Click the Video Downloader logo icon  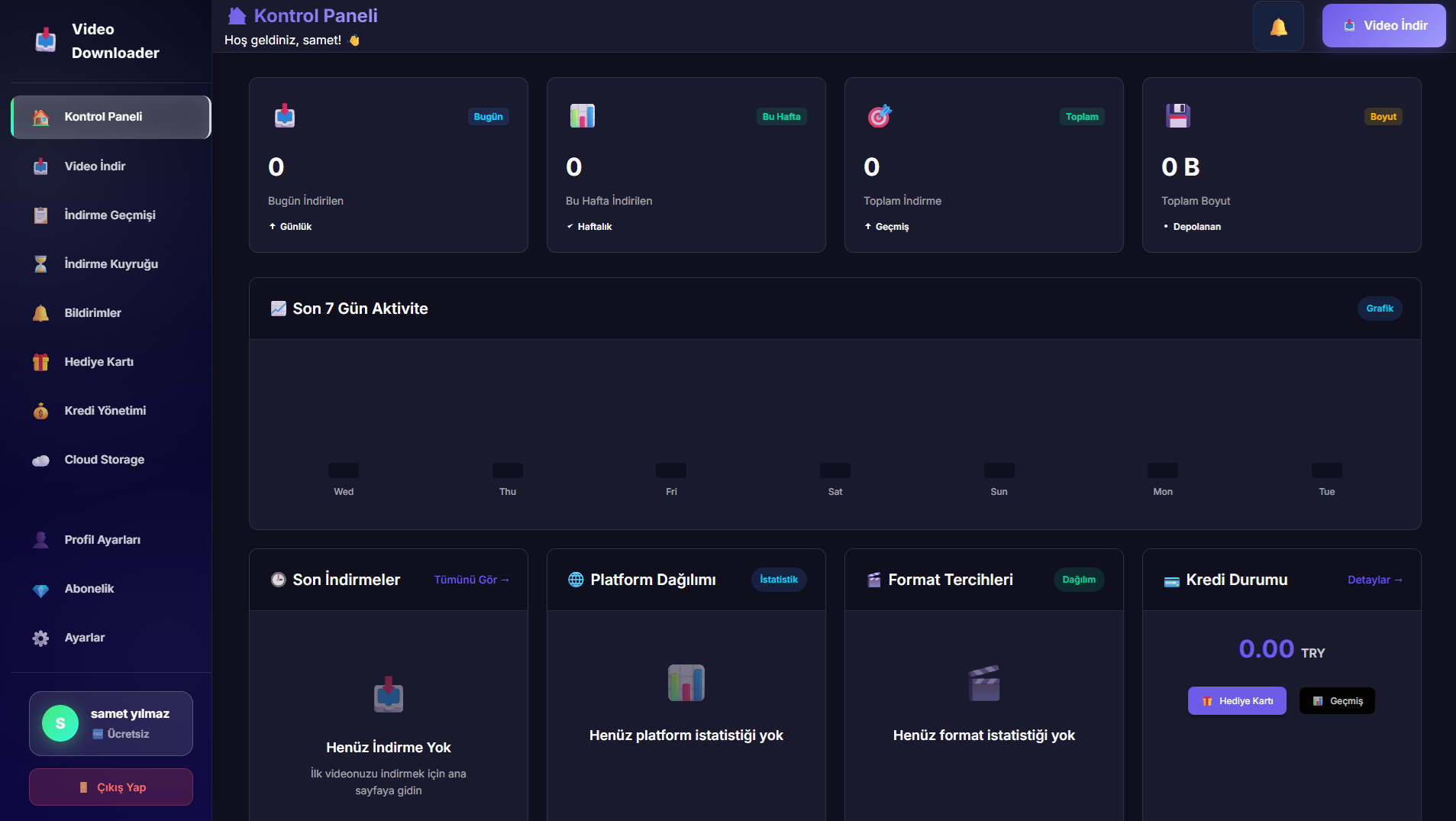[x=46, y=40]
